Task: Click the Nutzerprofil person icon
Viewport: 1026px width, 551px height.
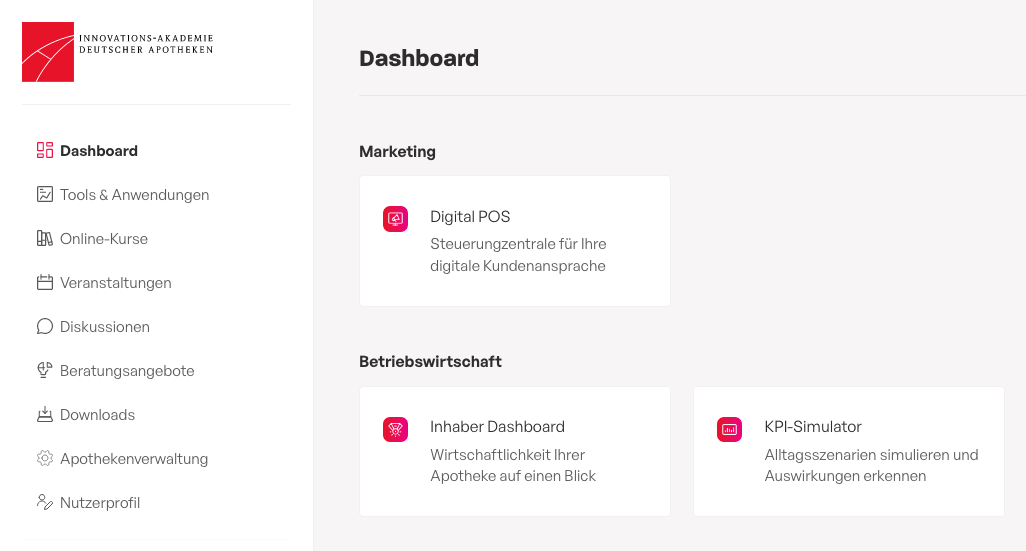Action: point(44,502)
